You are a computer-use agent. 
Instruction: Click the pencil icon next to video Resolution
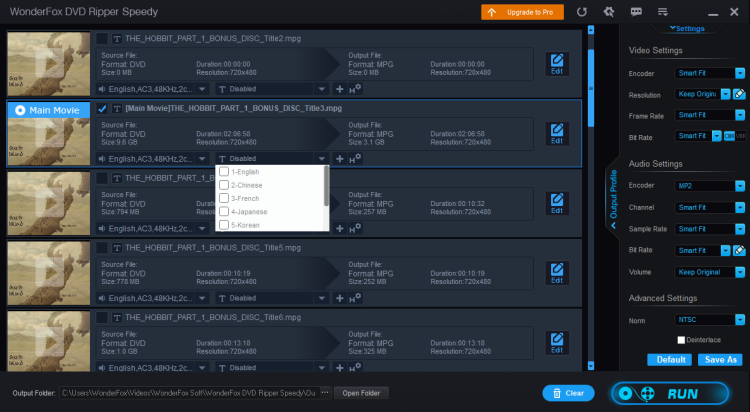point(739,94)
